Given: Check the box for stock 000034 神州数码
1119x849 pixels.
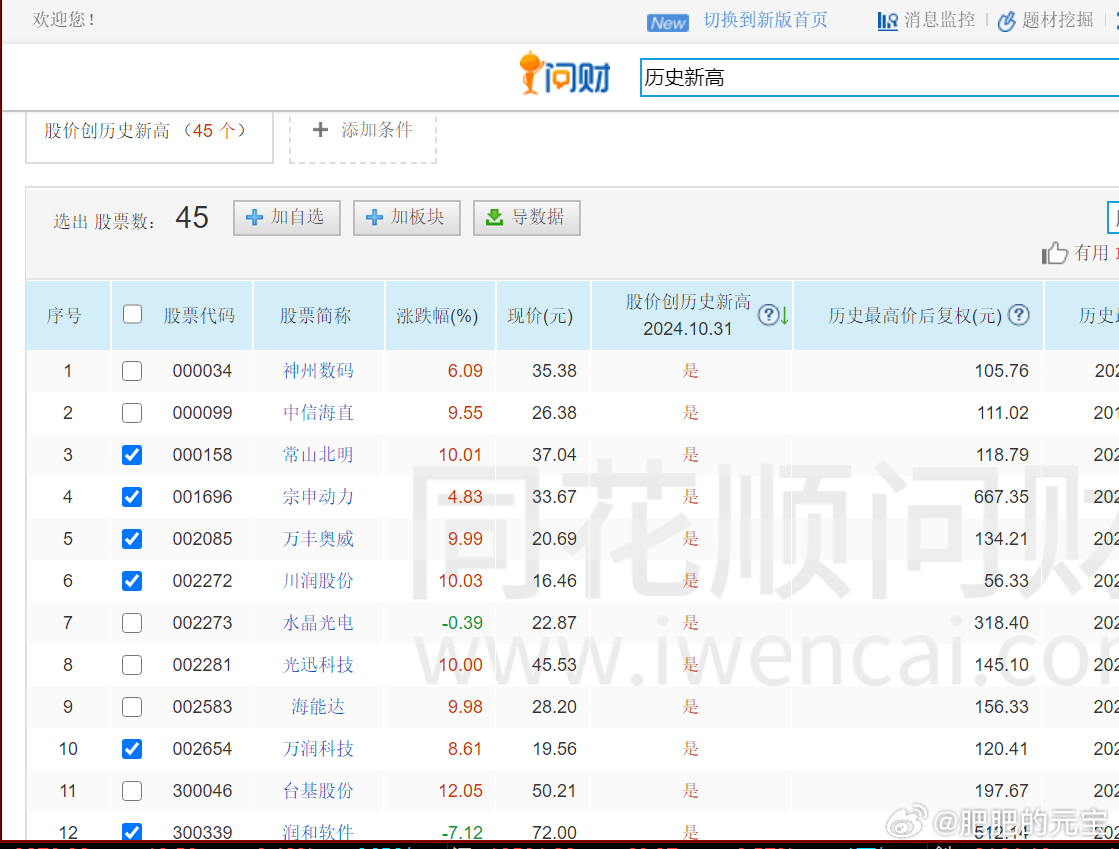Looking at the screenshot, I should point(132,371).
